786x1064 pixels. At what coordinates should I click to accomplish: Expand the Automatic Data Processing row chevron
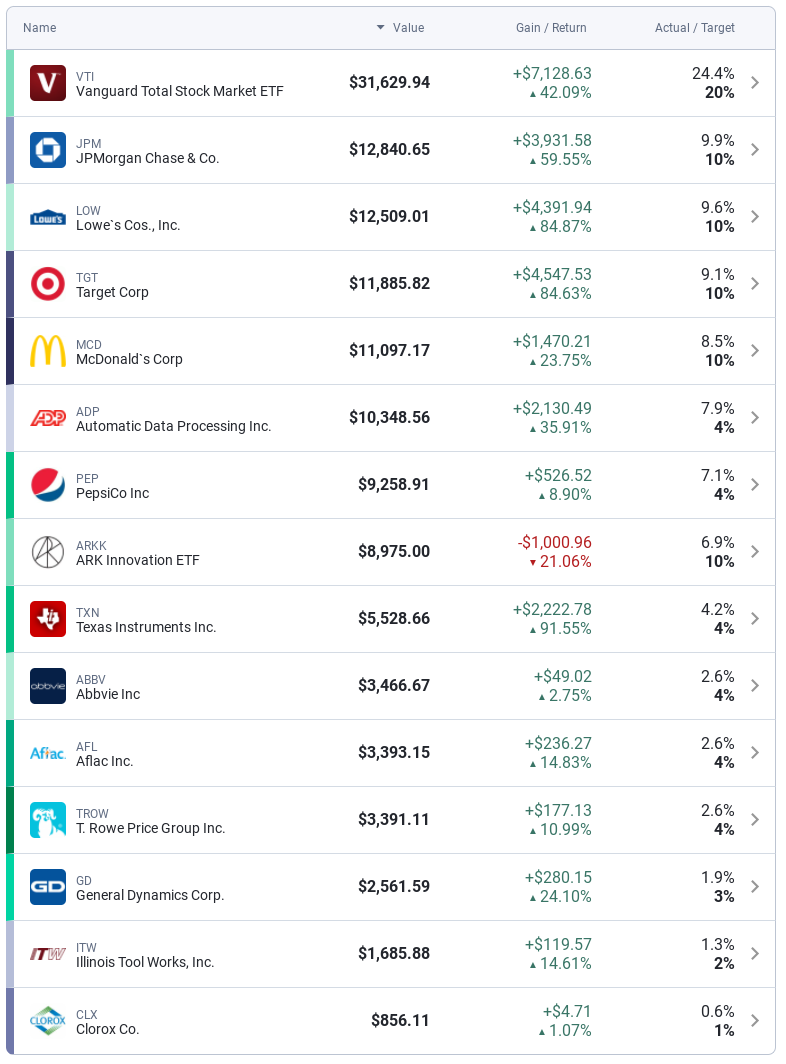pos(755,418)
